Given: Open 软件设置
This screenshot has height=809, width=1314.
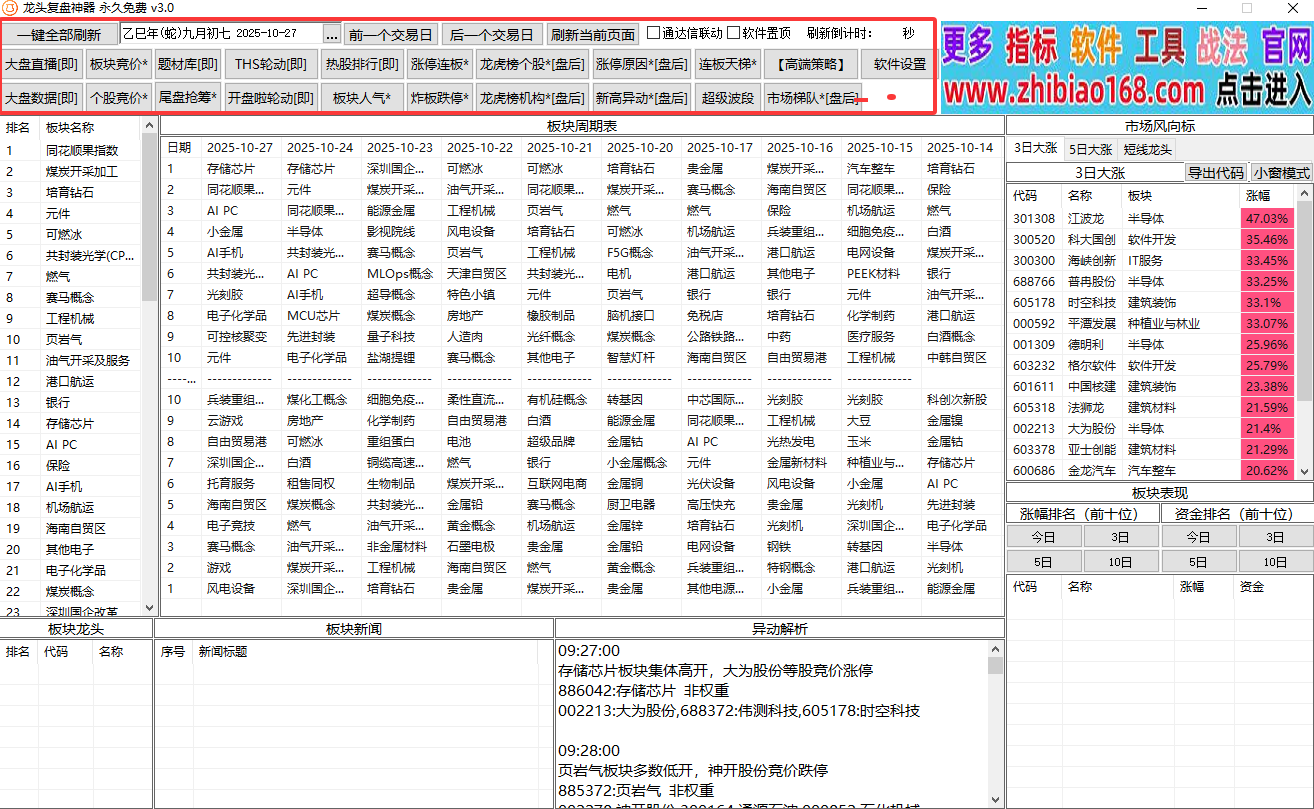Looking at the screenshot, I should click(x=899, y=65).
